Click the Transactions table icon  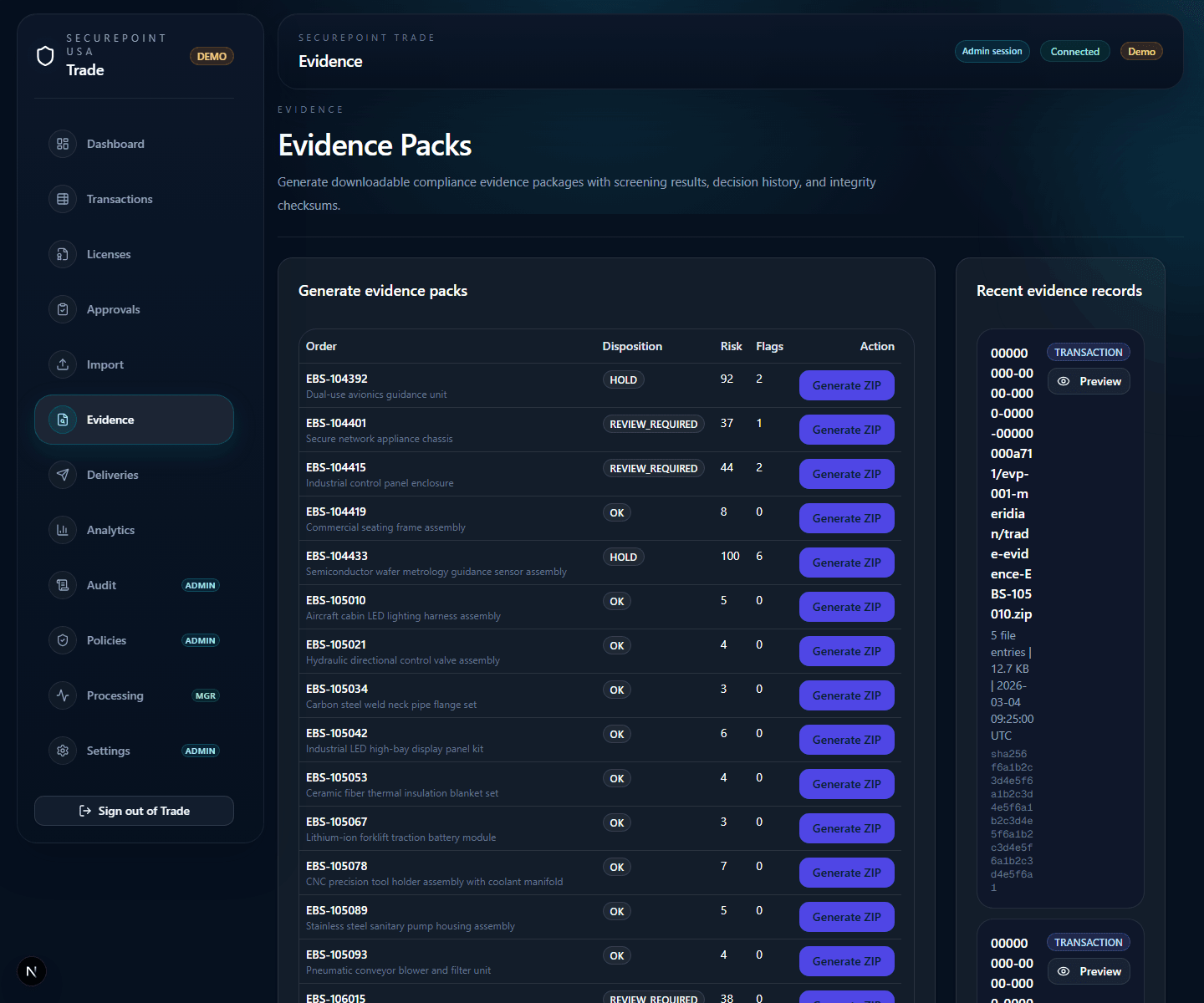[63, 199]
